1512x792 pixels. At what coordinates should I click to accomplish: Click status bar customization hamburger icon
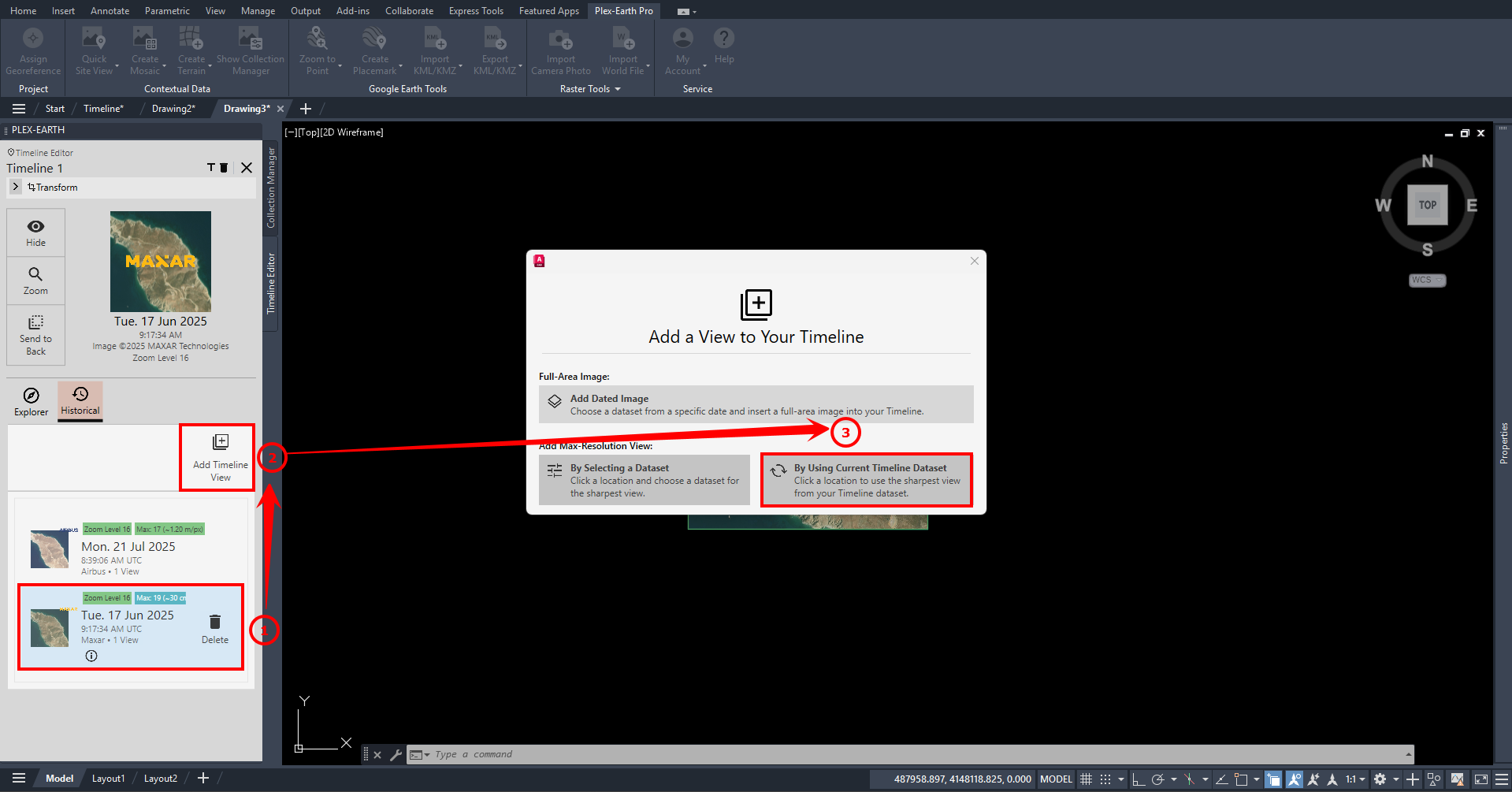[1502, 779]
